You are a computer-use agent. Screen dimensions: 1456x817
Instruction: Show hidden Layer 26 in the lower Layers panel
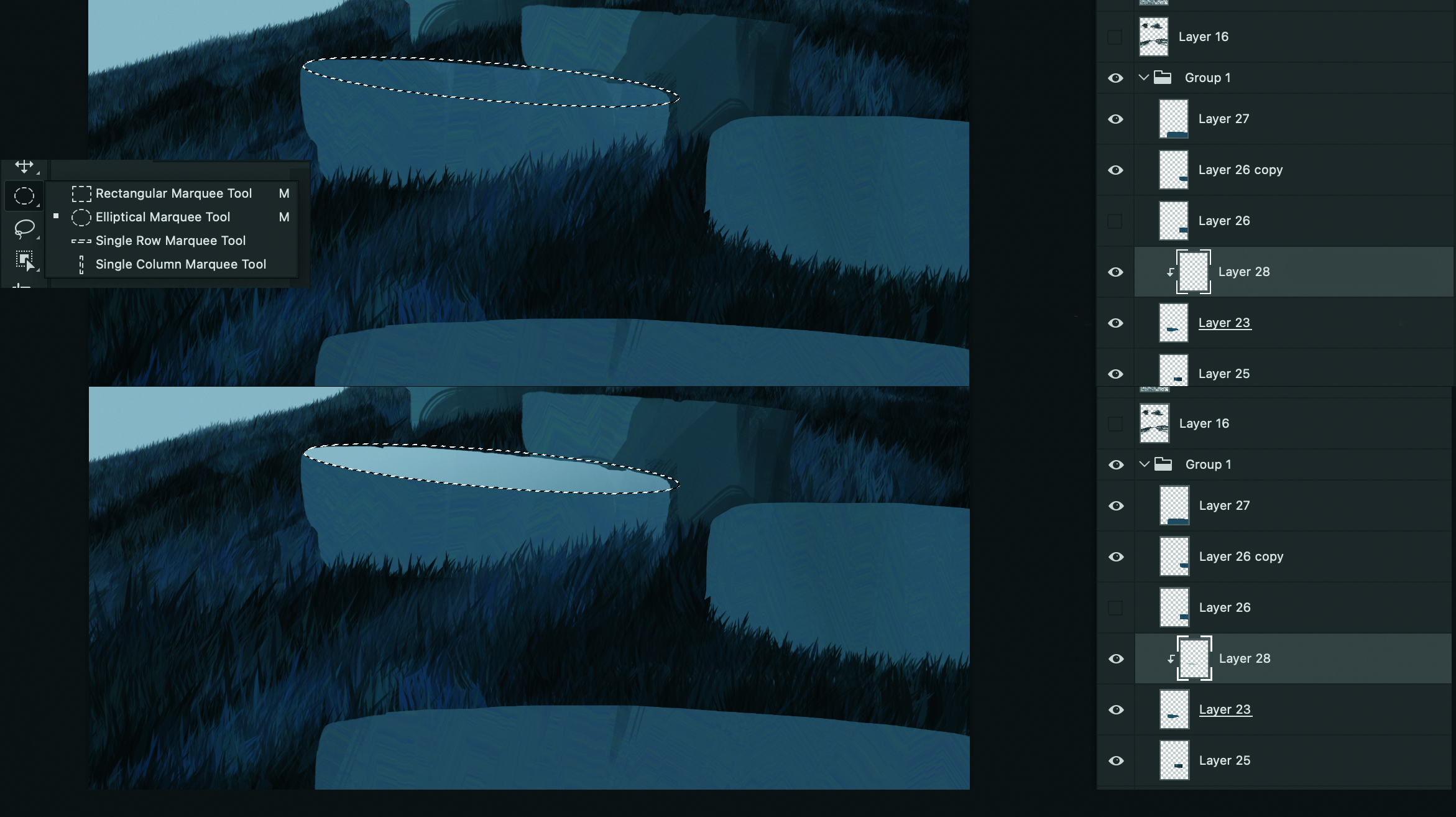pos(1116,607)
